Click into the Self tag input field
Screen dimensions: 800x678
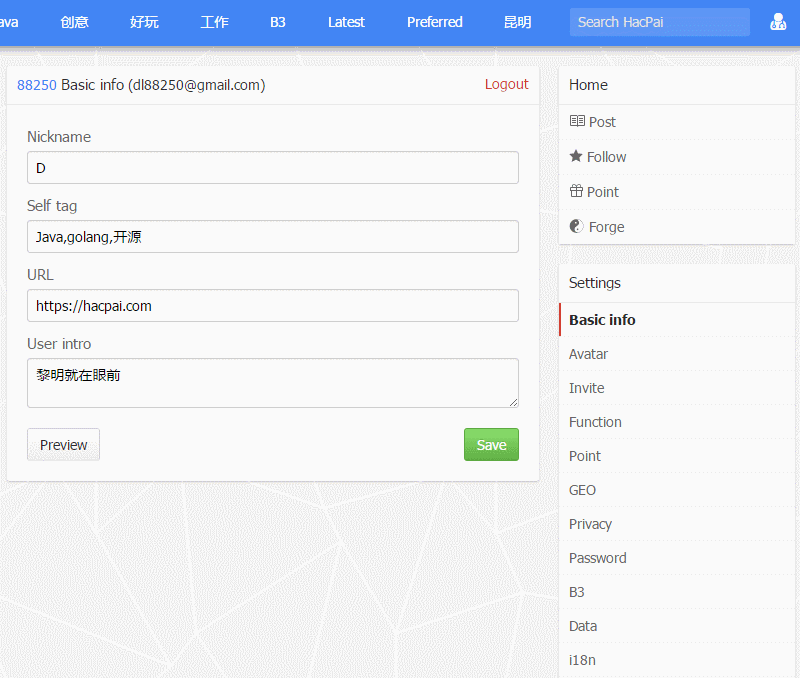point(273,236)
